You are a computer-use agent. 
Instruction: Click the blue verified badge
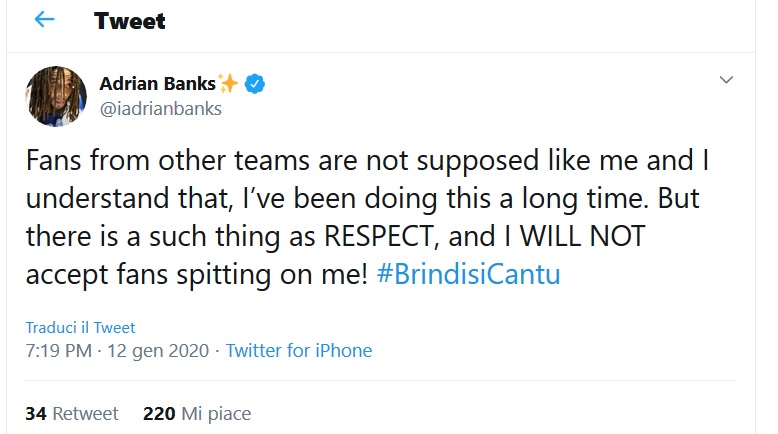(x=257, y=84)
